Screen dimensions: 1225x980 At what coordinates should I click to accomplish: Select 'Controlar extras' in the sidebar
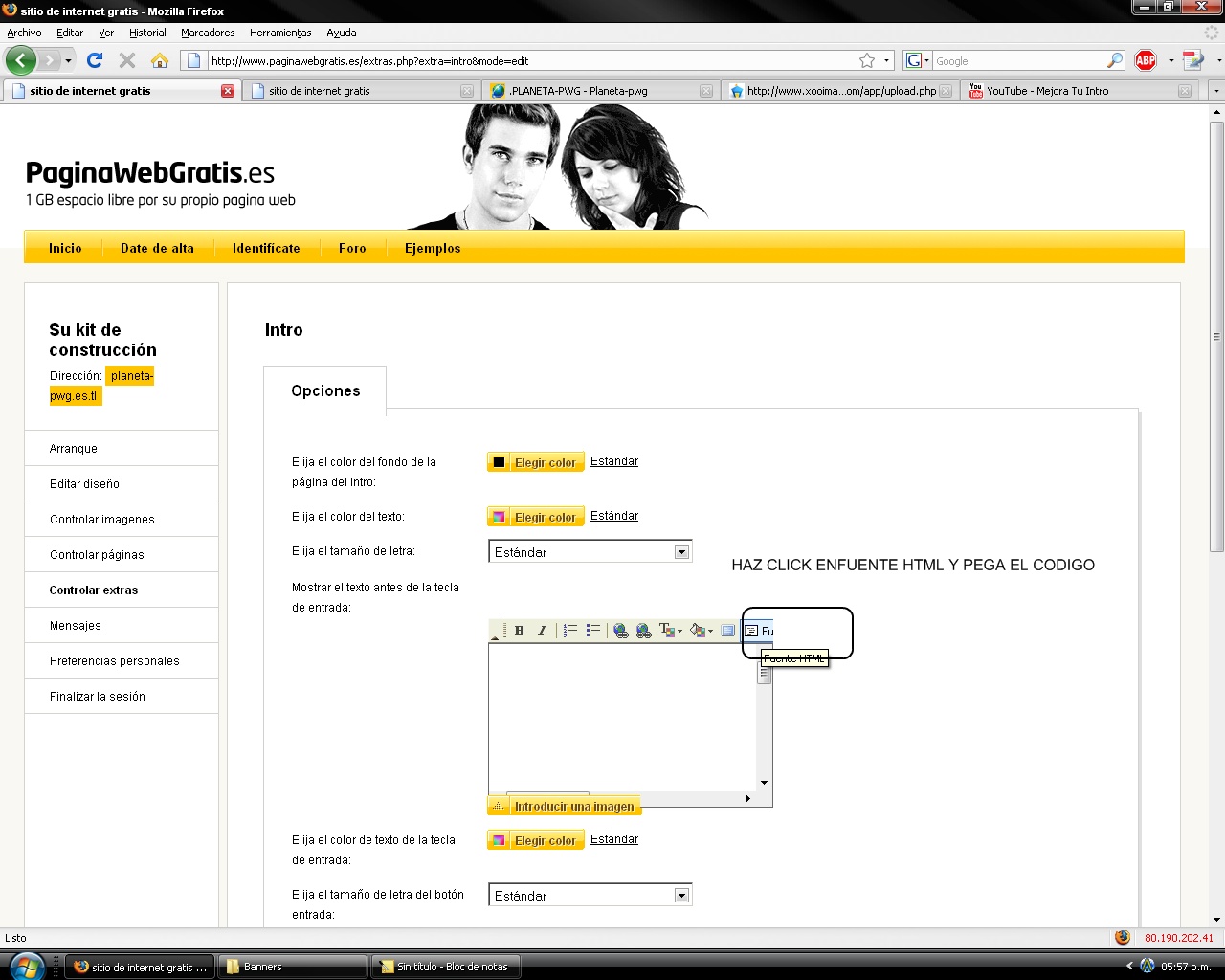122,590
